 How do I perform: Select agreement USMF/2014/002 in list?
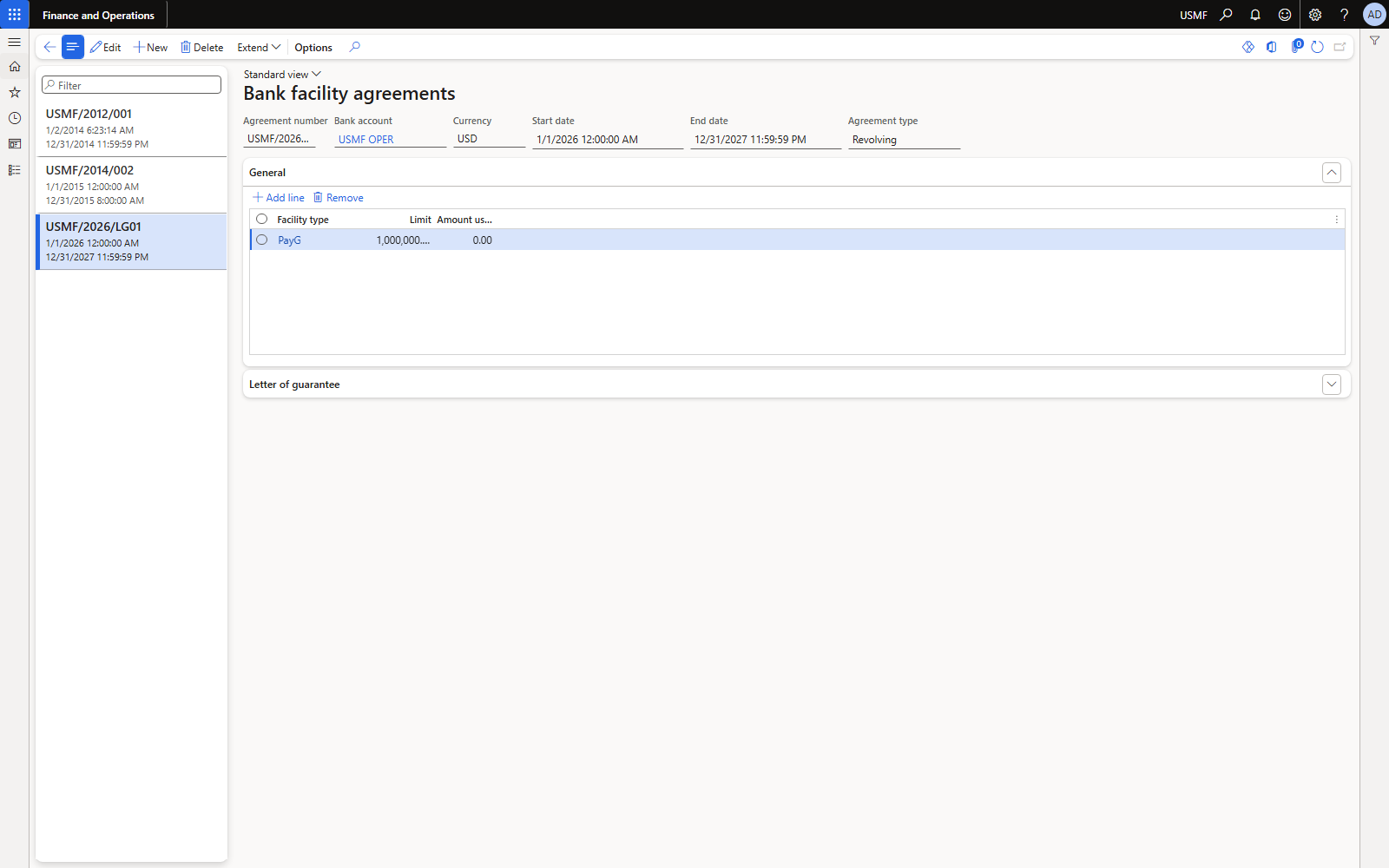coord(132,185)
